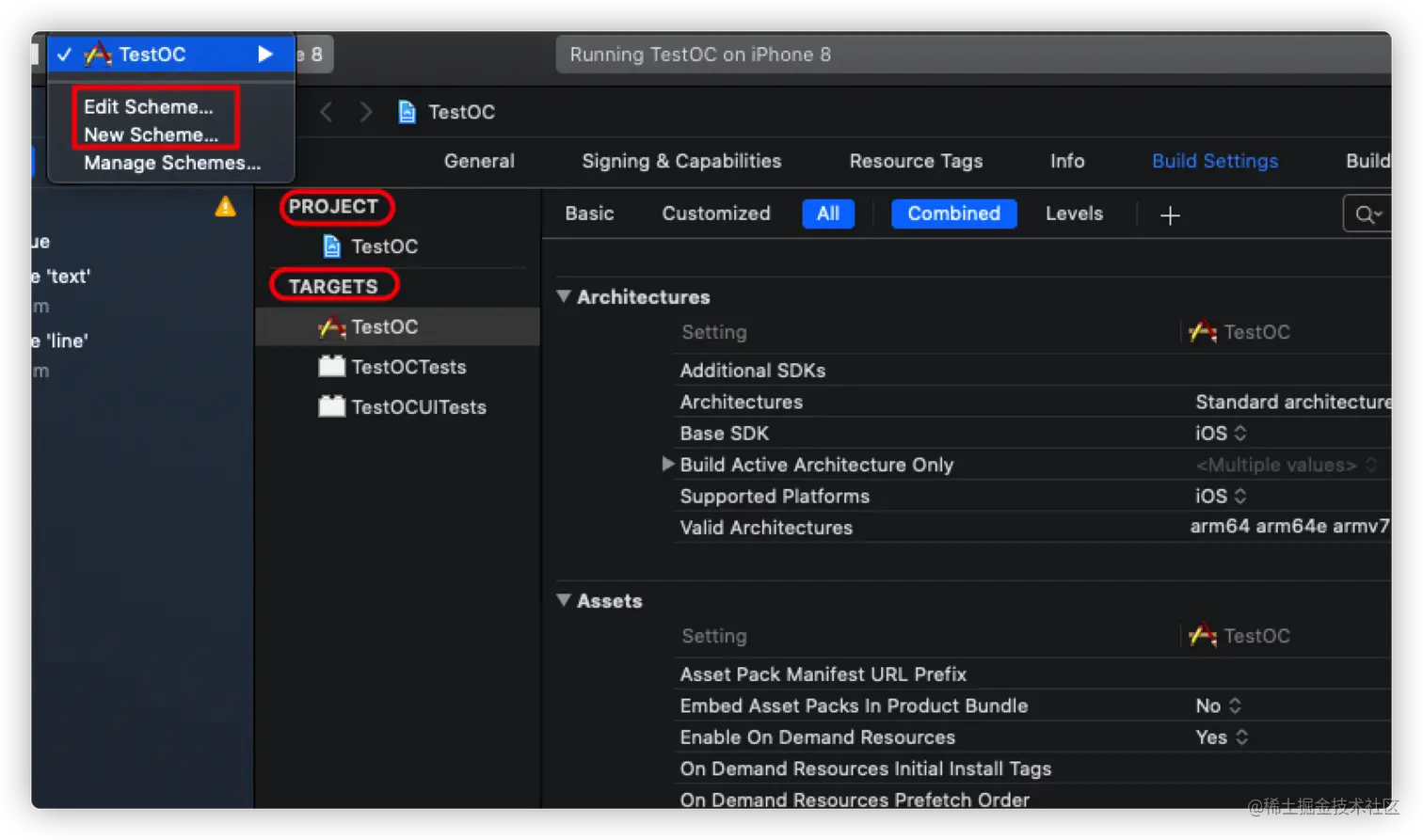Switch to Combined view mode
This screenshot has height=840, width=1423.
click(x=953, y=214)
